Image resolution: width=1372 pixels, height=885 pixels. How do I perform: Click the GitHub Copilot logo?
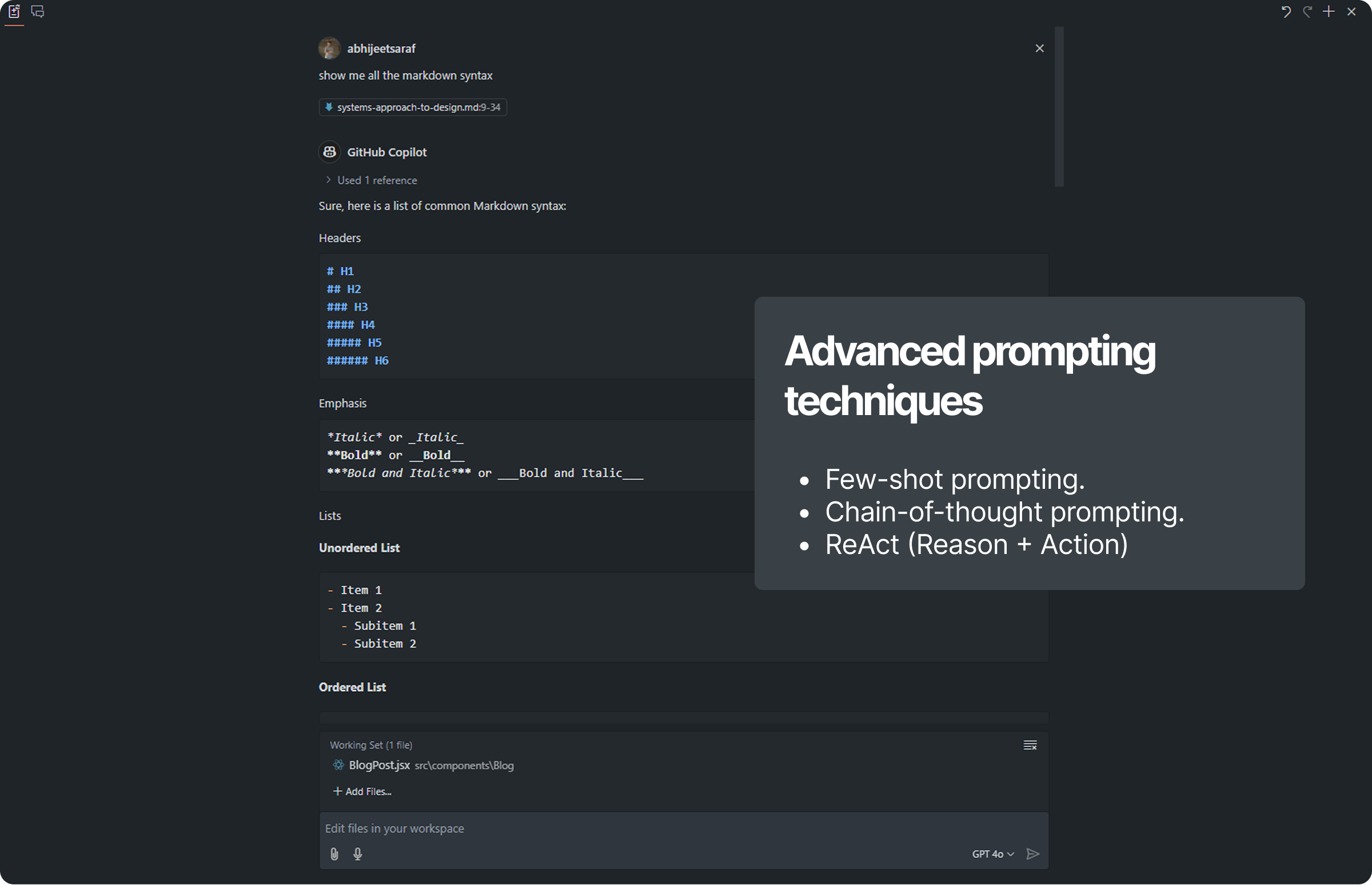coord(330,152)
